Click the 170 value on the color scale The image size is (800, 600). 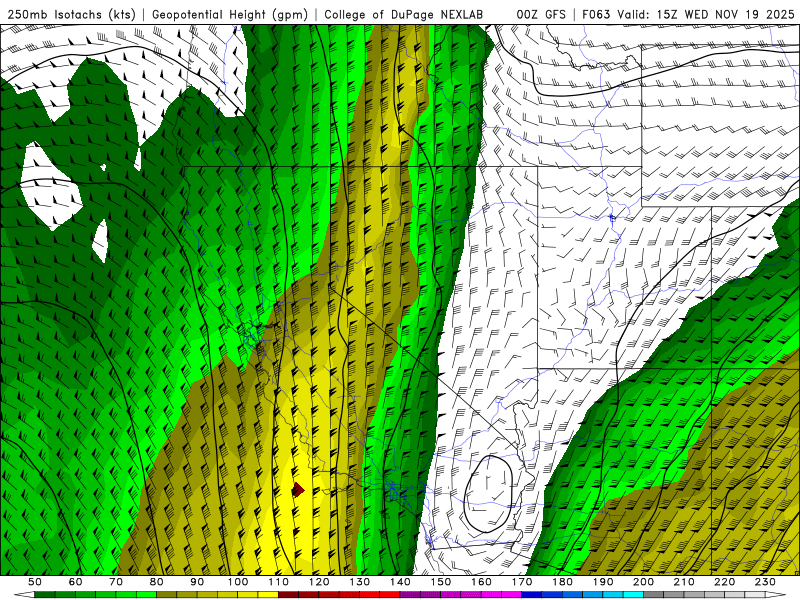point(521,582)
